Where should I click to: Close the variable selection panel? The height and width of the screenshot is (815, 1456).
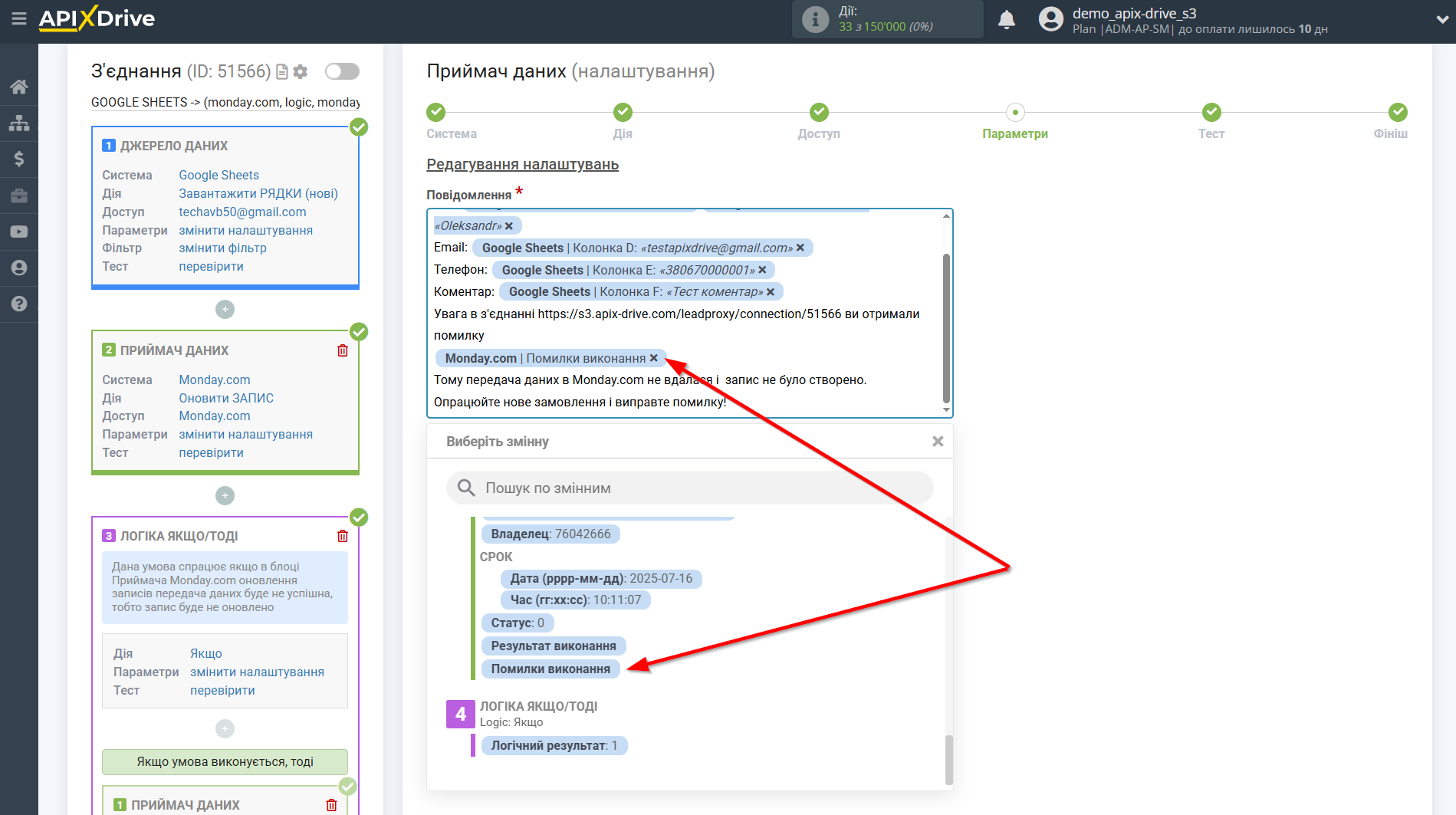pyautogui.click(x=938, y=442)
